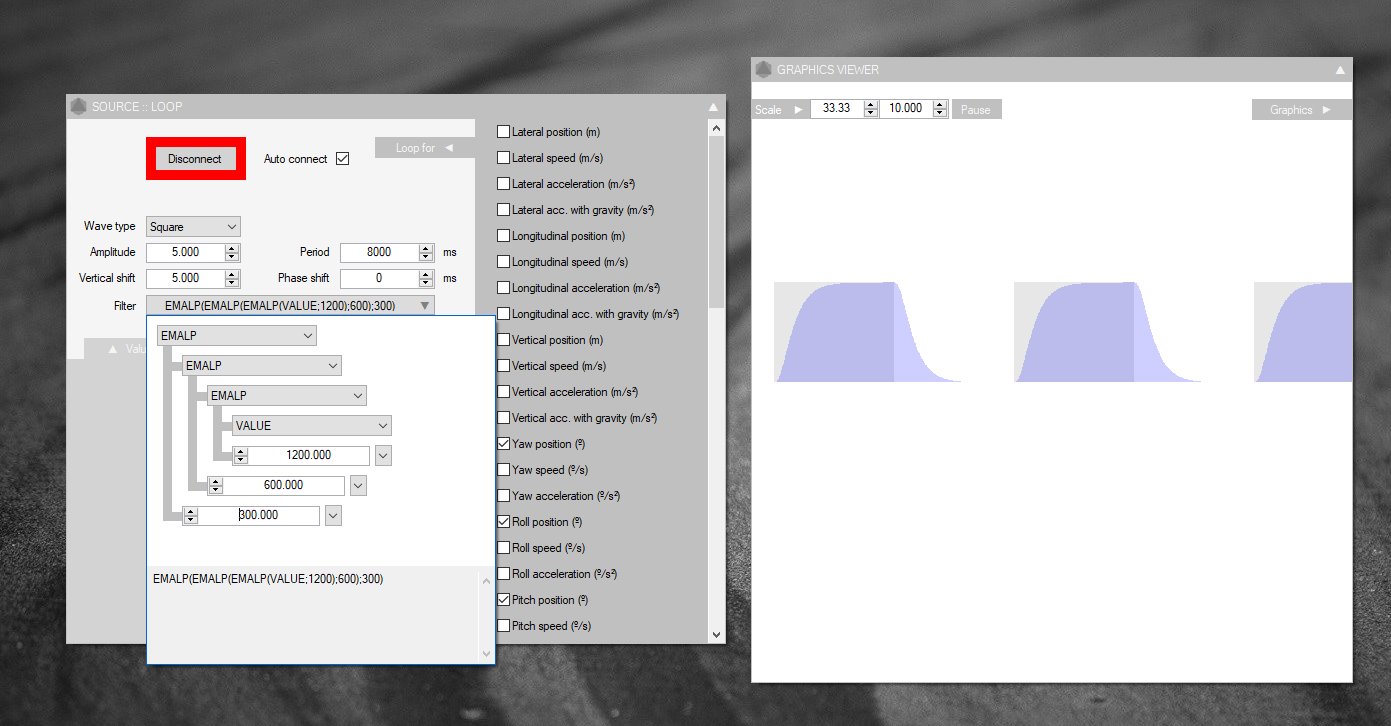The width and height of the screenshot is (1391, 726).
Task: Enable Lateral speed (m/s) checkbox
Action: [504, 158]
